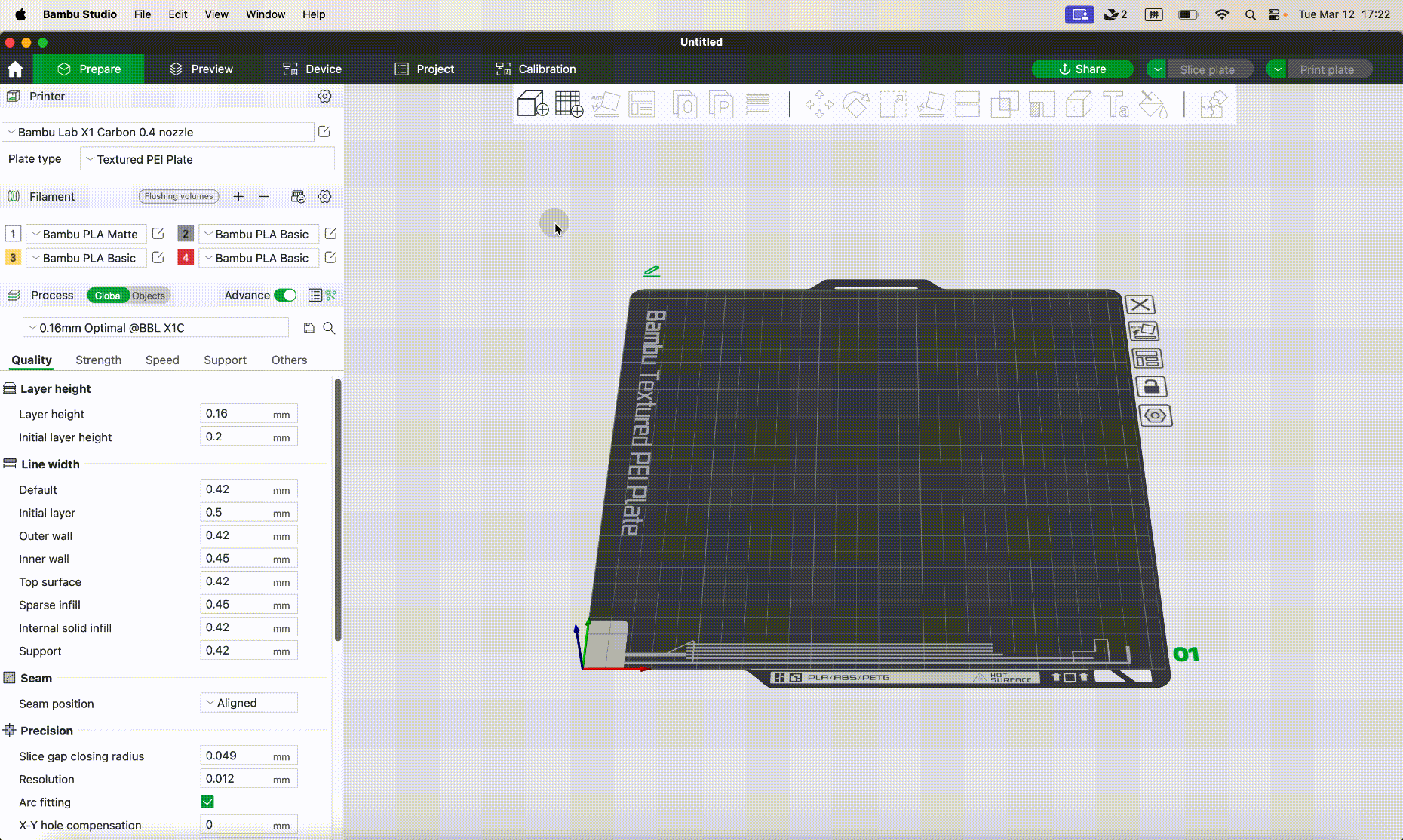Select the Rotate tool
Viewport: 1403px width, 840px height.
click(856, 104)
